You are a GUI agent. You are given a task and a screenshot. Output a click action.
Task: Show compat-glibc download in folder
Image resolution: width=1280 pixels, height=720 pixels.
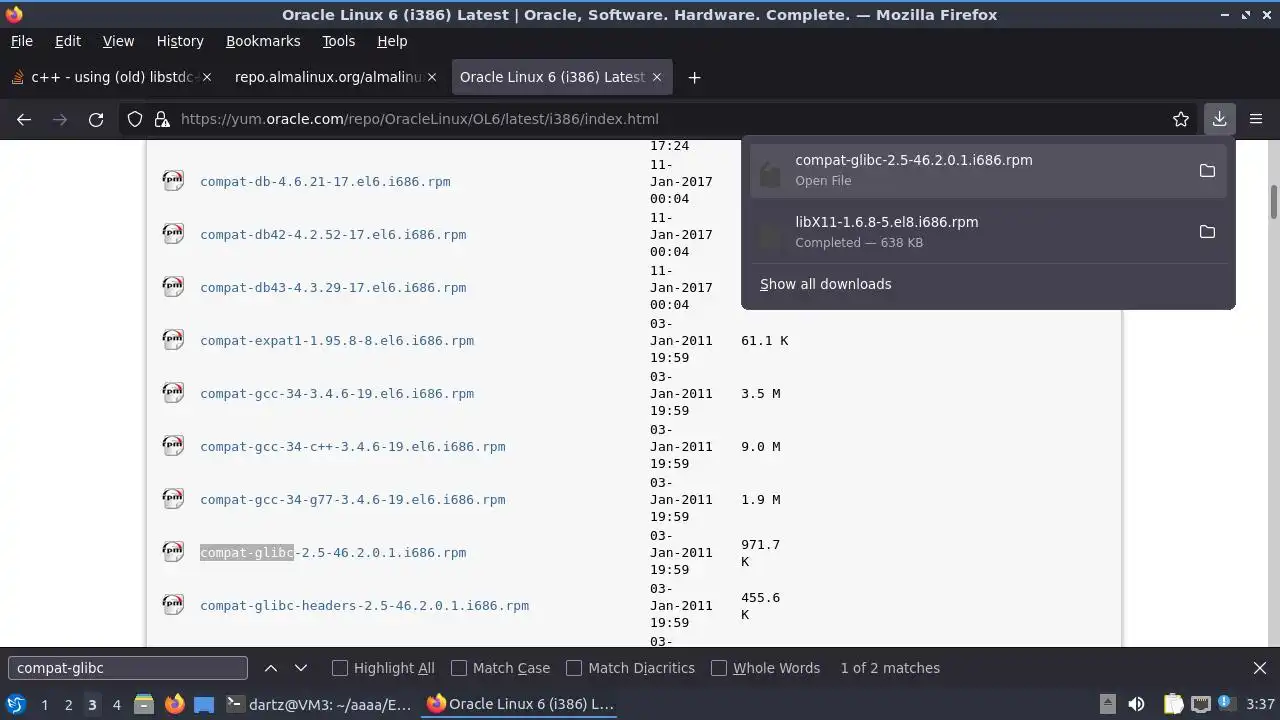click(1207, 171)
